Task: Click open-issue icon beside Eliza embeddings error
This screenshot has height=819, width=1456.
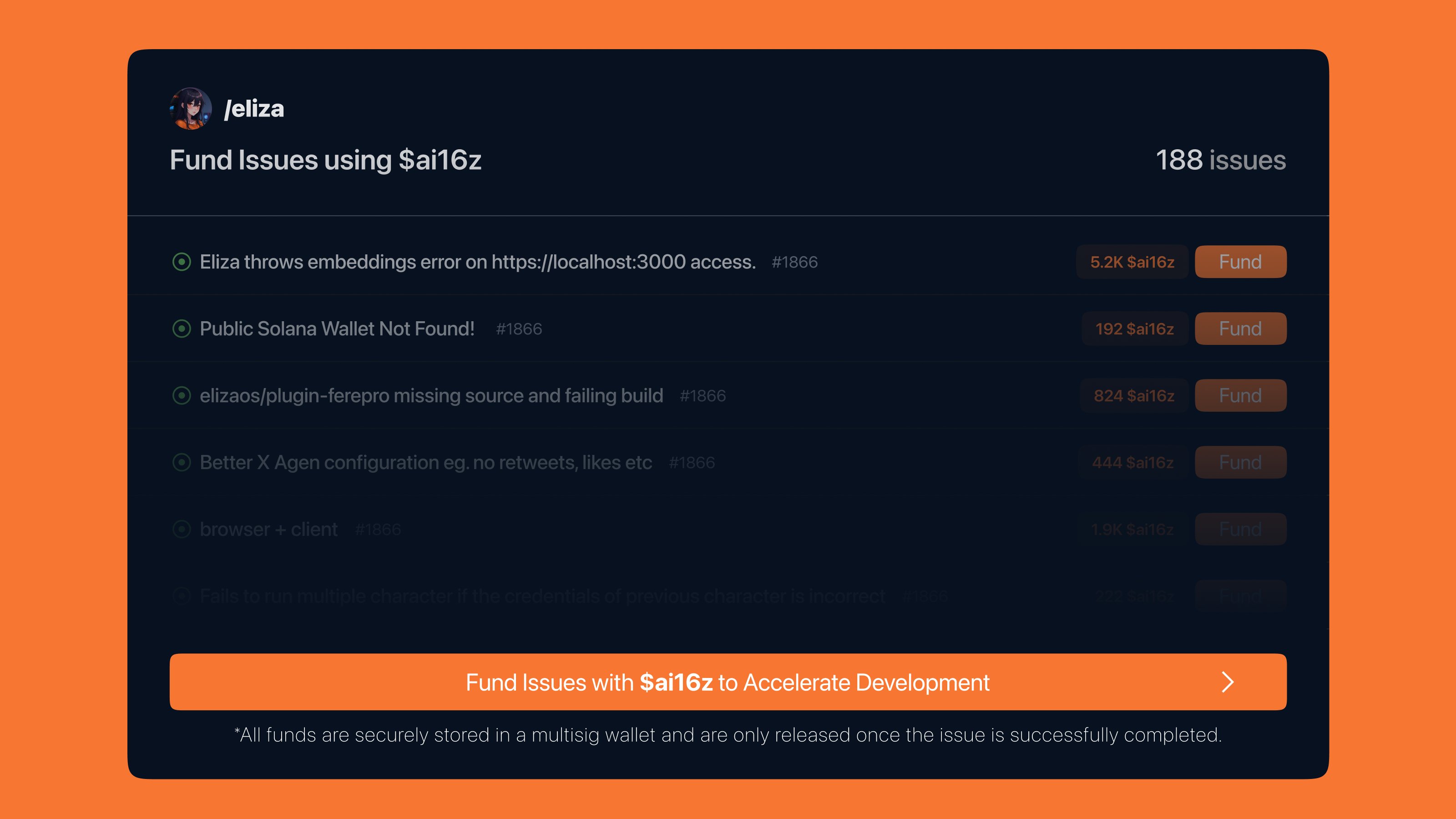Action: coord(182,262)
